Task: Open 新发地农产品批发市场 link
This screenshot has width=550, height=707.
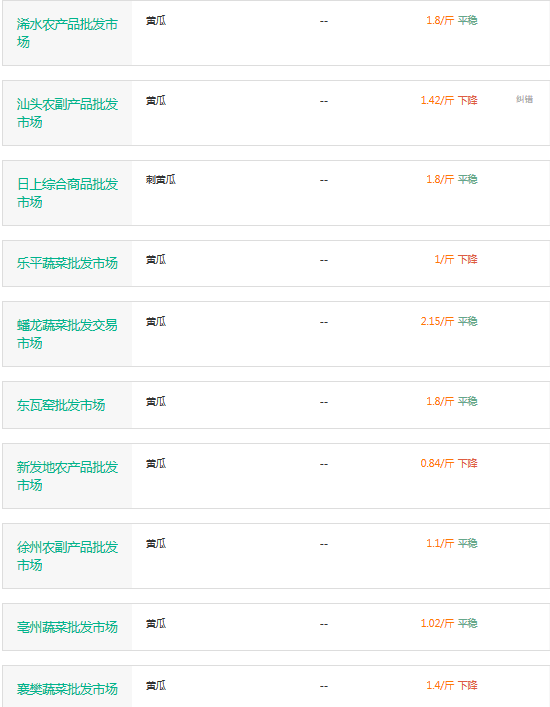Action: [67, 476]
